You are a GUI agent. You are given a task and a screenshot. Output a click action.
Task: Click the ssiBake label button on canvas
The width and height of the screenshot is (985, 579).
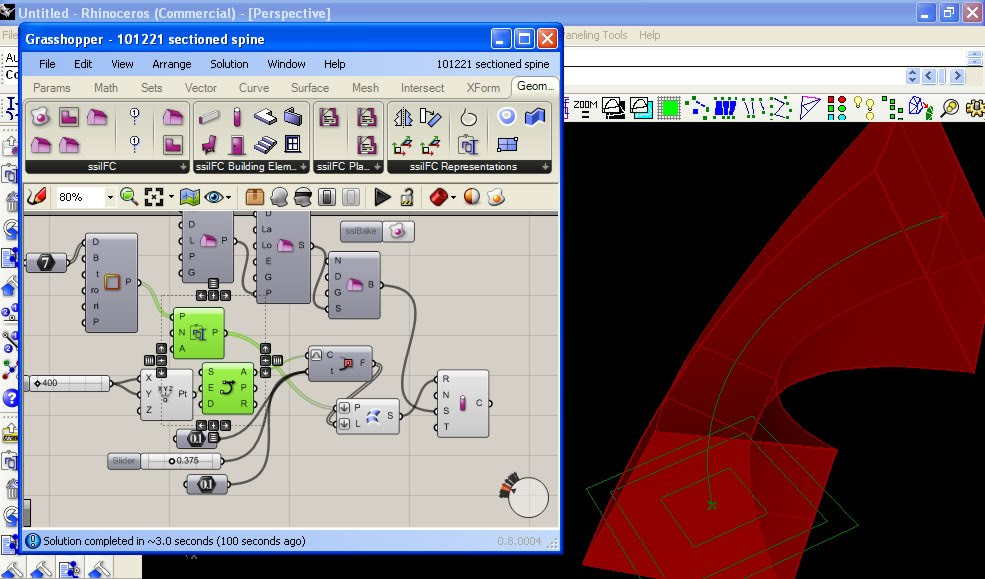(x=361, y=232)
